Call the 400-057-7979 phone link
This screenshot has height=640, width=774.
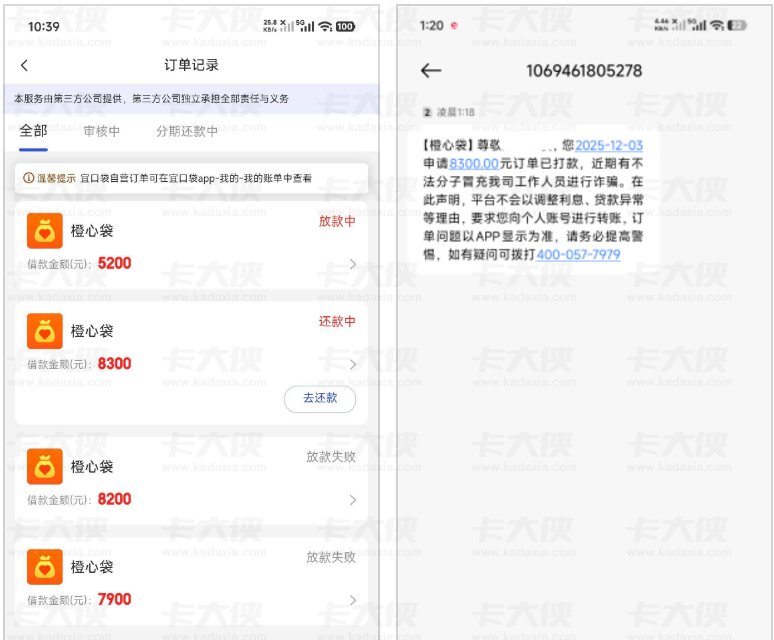(578, 255)
